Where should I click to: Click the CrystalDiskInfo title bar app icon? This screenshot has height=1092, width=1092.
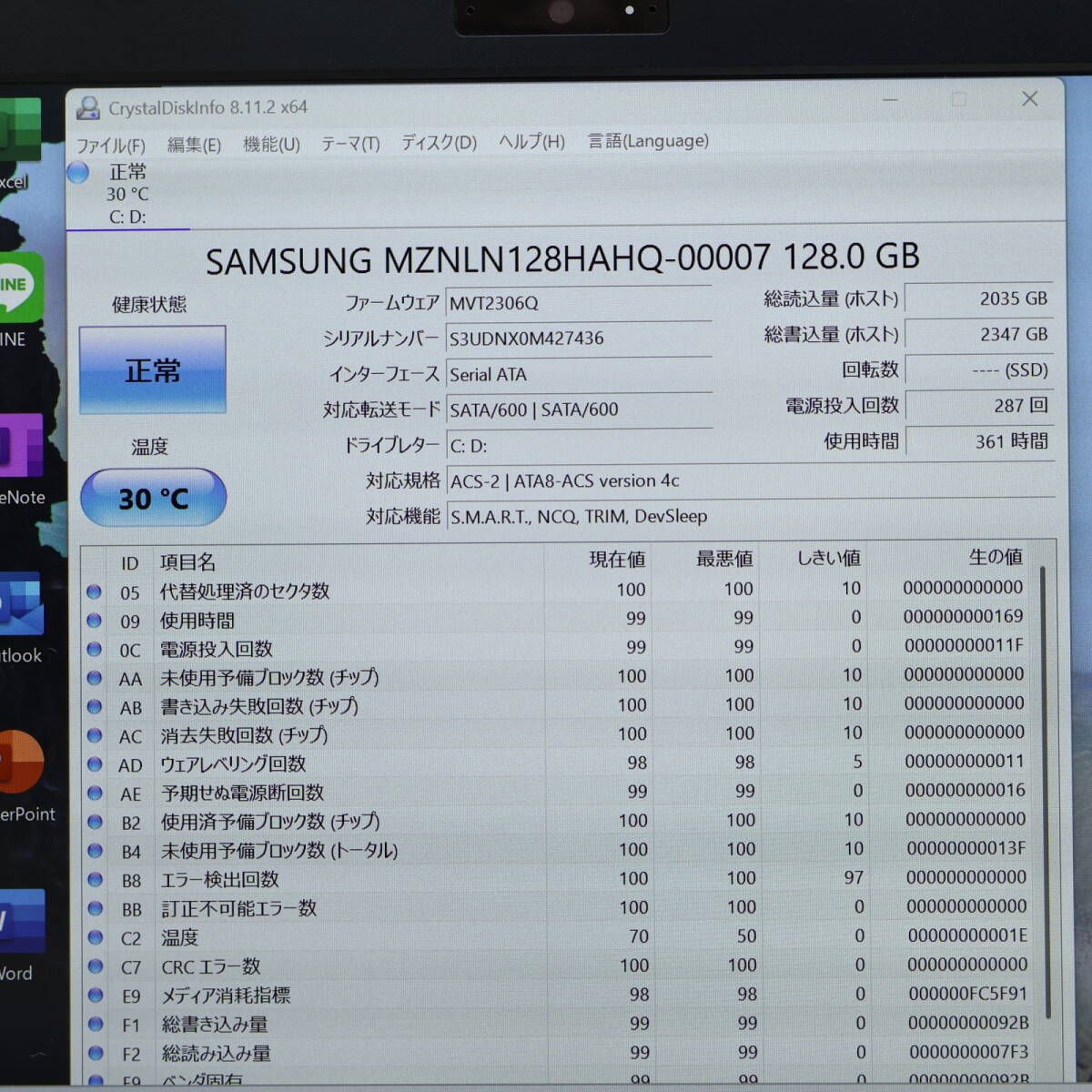click(88, 108)
